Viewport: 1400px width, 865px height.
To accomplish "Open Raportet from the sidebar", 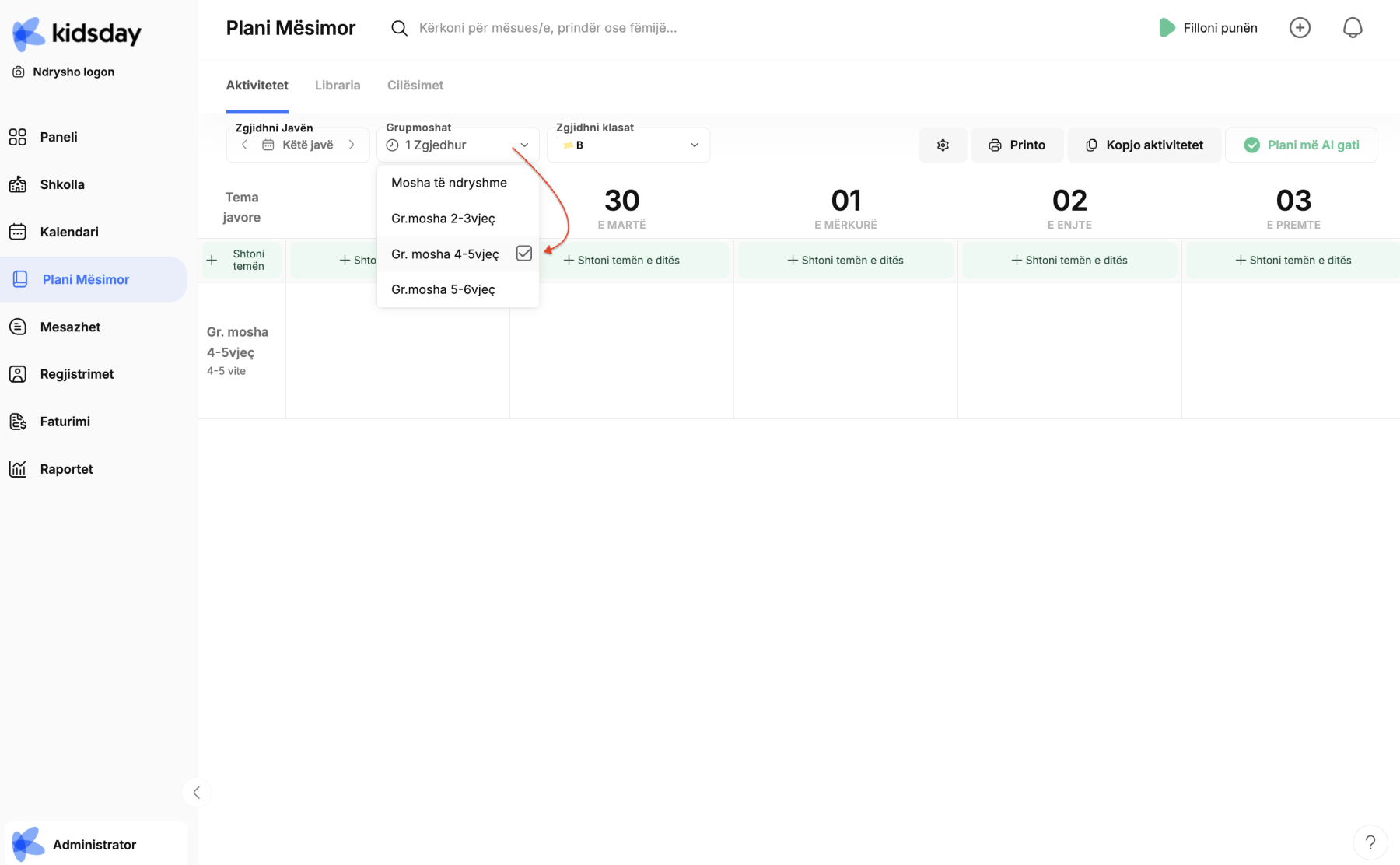I will (66, 469).
